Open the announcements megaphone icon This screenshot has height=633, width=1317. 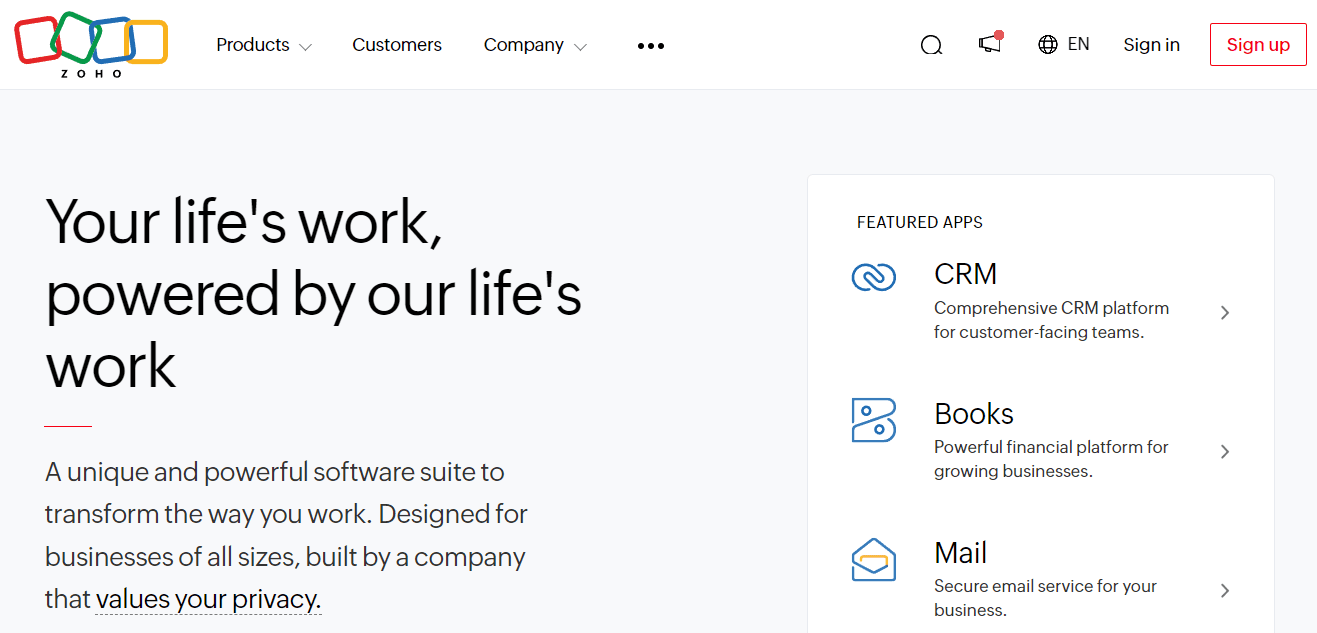988,45
